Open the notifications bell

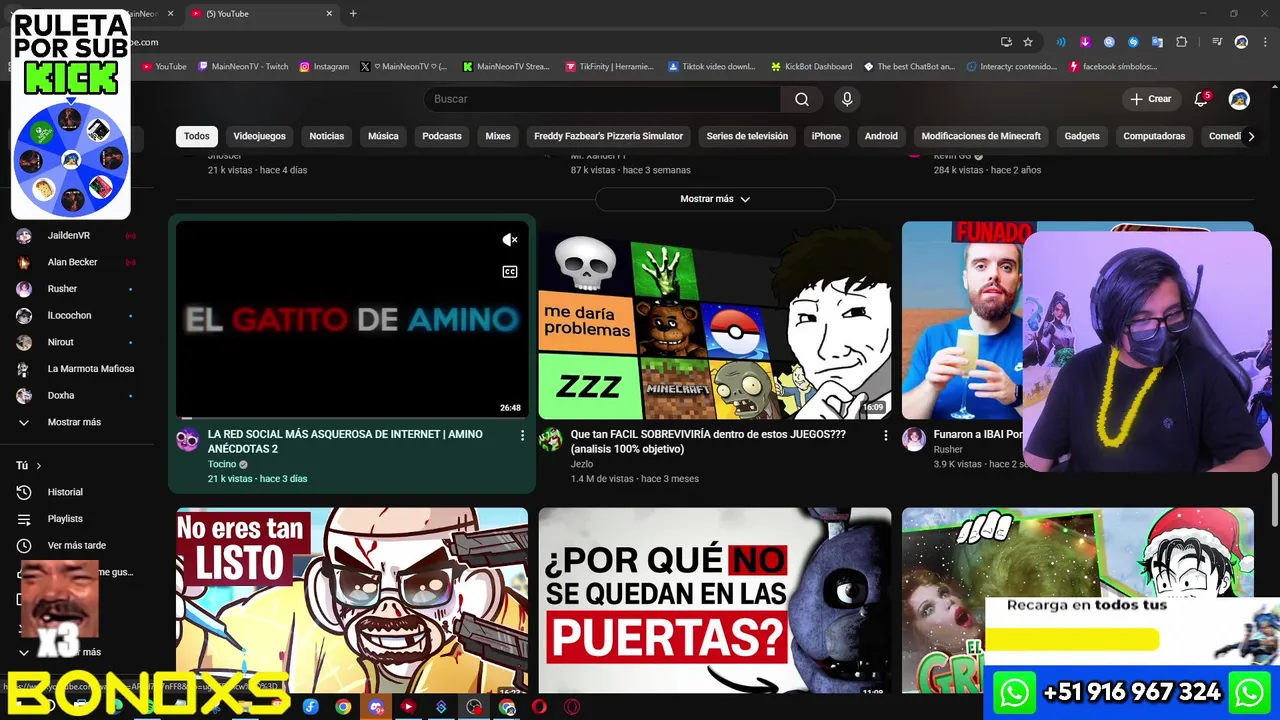(x=1202, y=99)
